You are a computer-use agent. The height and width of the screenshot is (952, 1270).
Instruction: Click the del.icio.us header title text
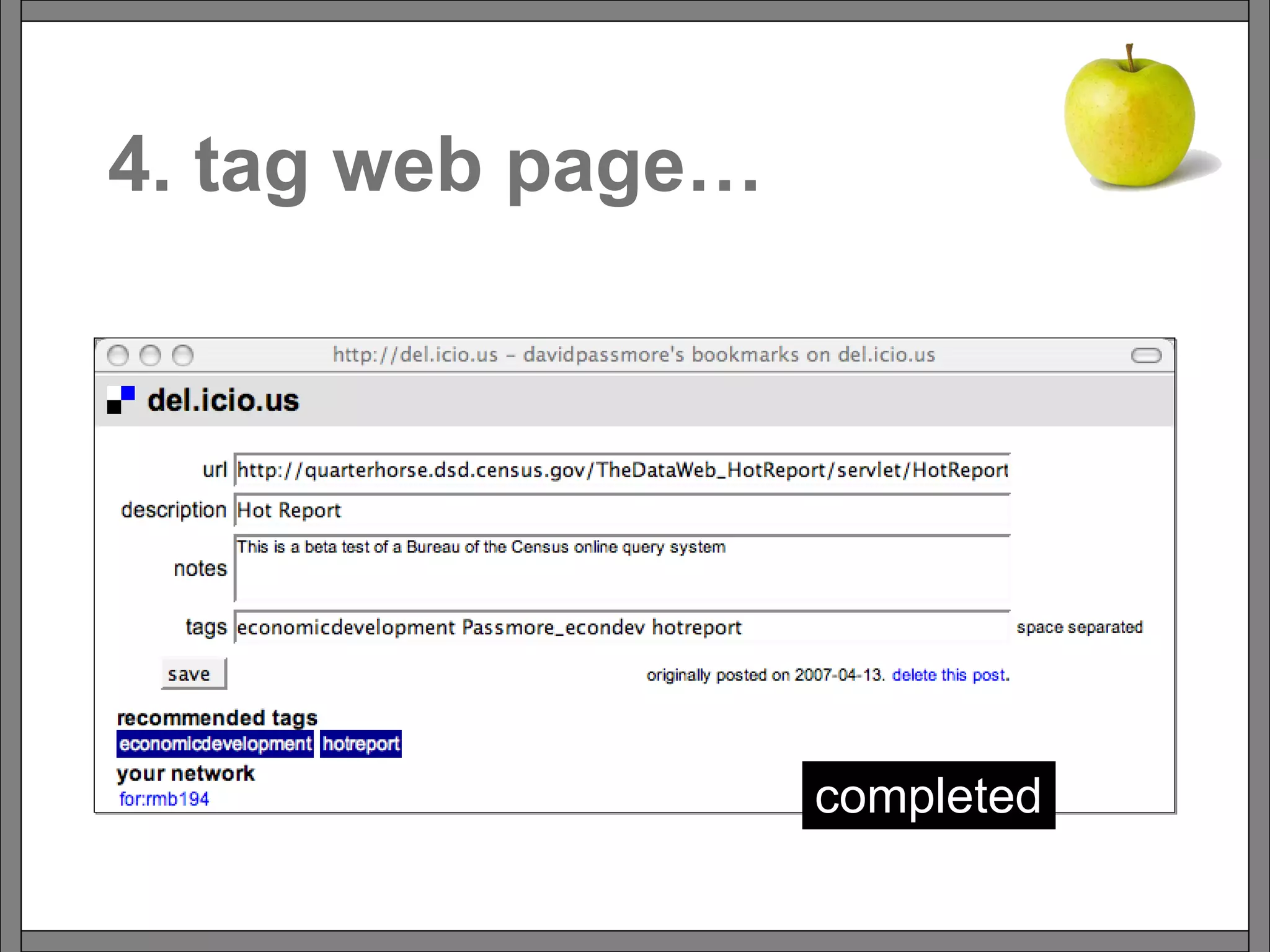pos(223,400)
